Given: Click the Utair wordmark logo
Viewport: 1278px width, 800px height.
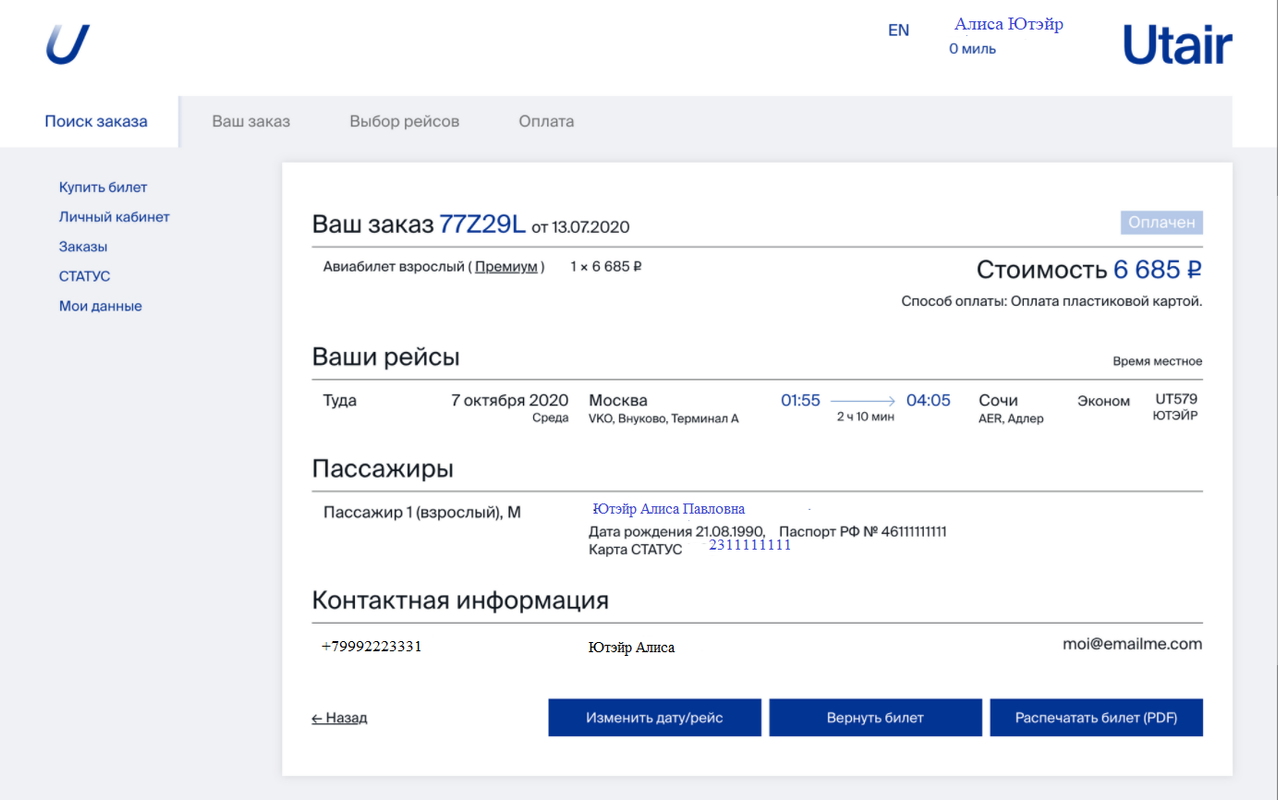Looking at the screenshot, I should (1177, 45).
